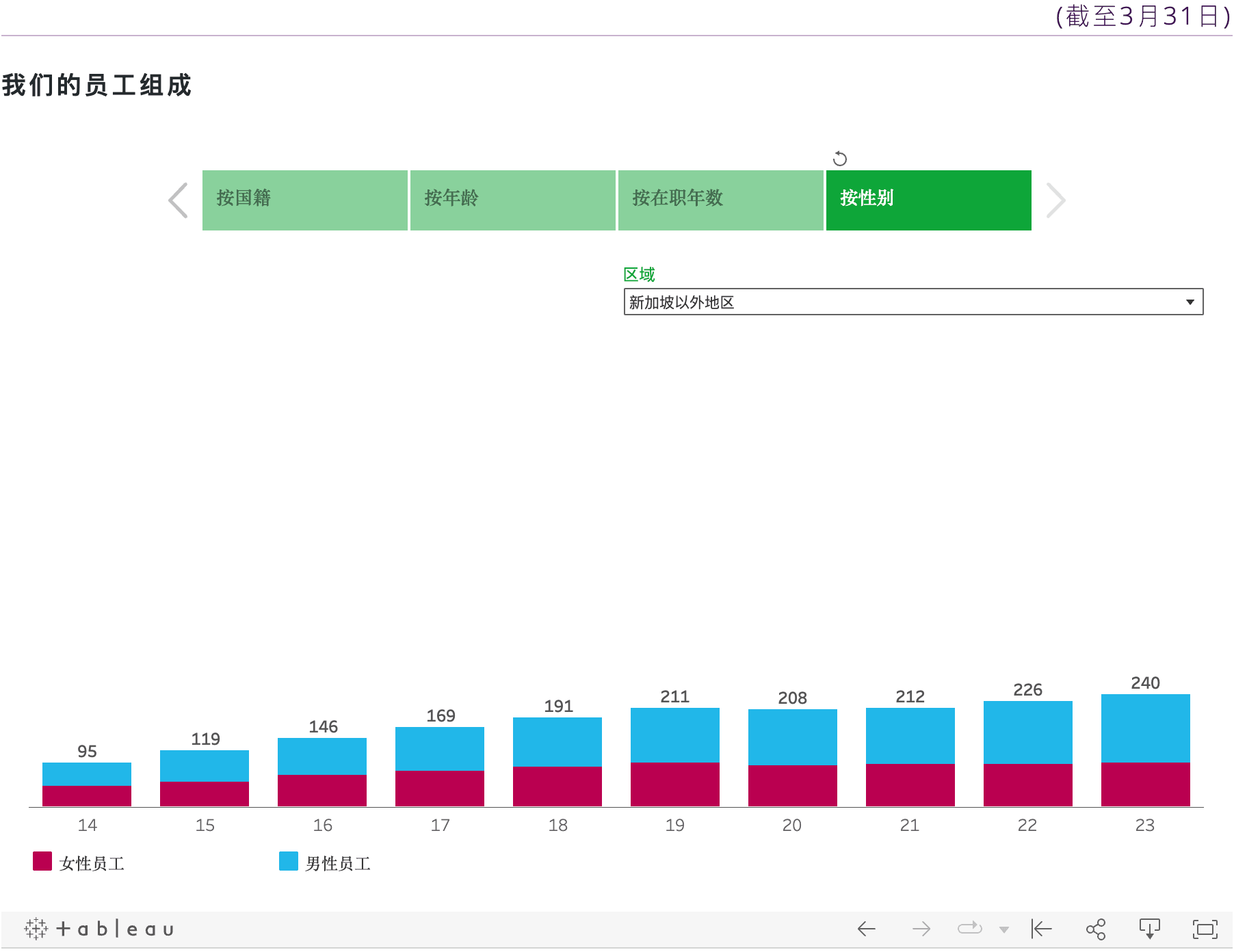Click the blue segment of bar 17
This screenshot has height=952, width=1234.
(440, 749)
